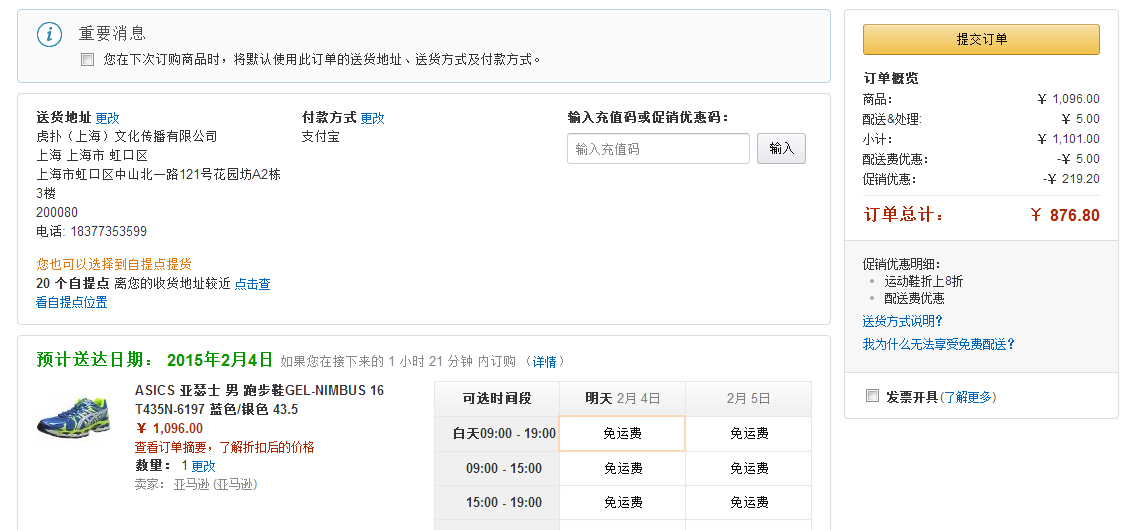This screenshot has width=1145, height=530.
Task: Click the 促销优惠 -¥219.20 amount
Action: [x=1071, y=179]
